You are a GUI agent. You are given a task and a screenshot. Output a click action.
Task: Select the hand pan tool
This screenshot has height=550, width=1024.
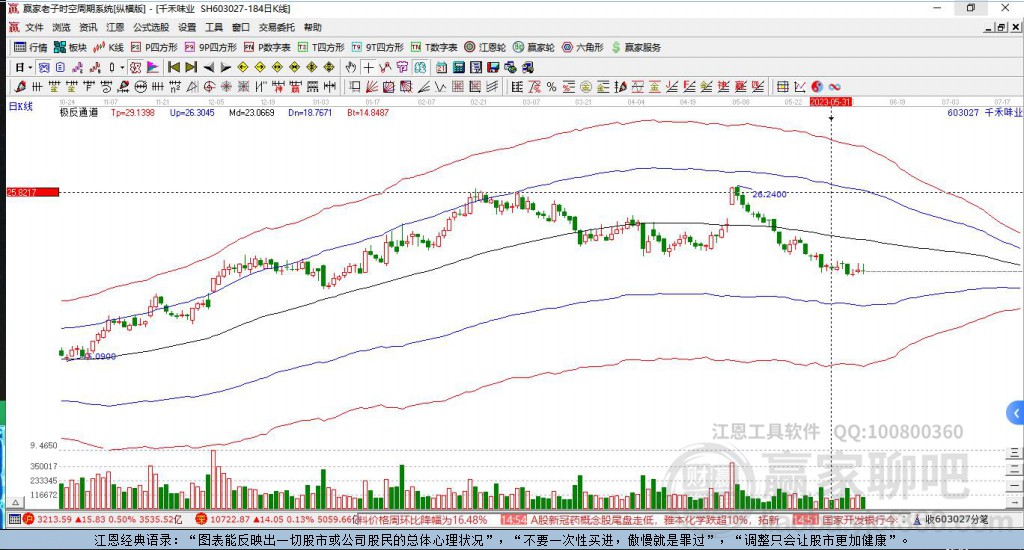click(351, 67)
